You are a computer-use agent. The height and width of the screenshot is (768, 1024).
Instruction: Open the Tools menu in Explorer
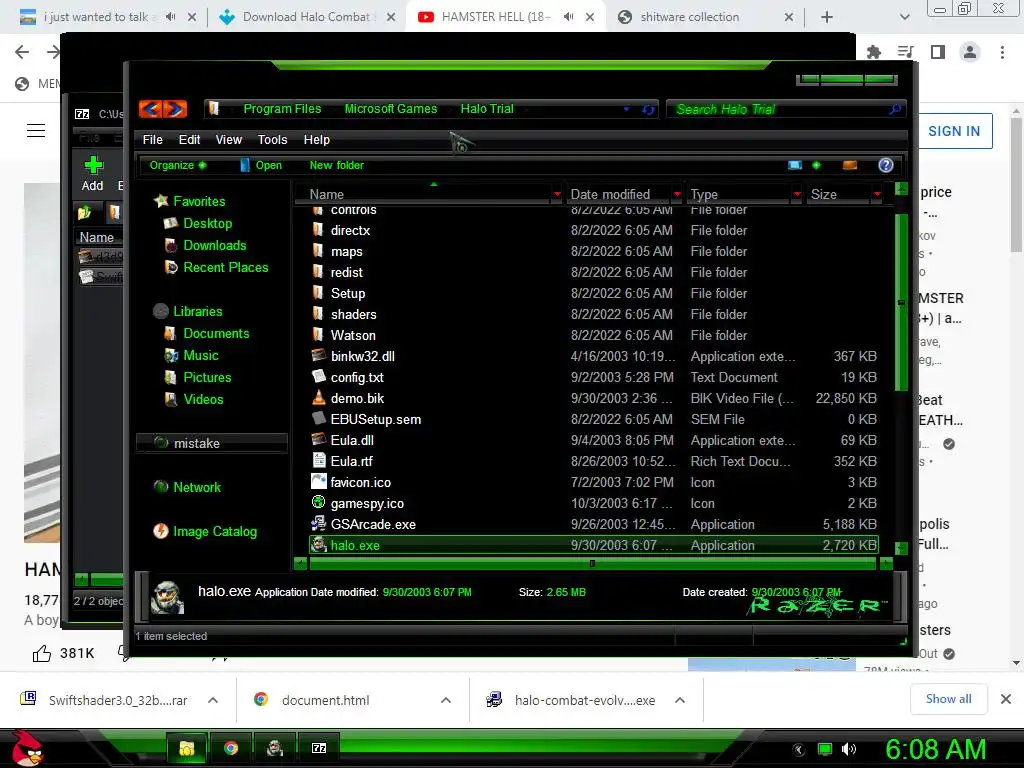point(272,140)
